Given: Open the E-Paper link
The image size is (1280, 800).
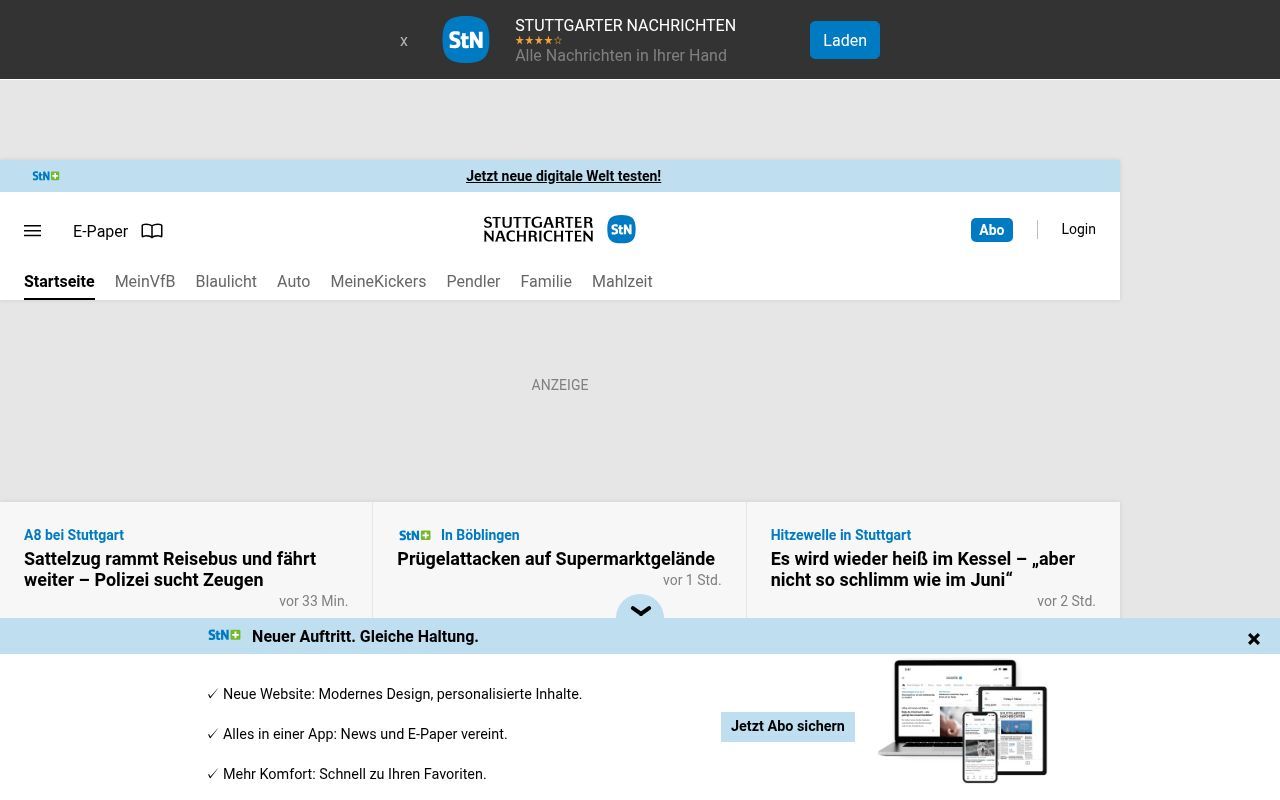Looking at the screenshot, I should pos(100,231).
